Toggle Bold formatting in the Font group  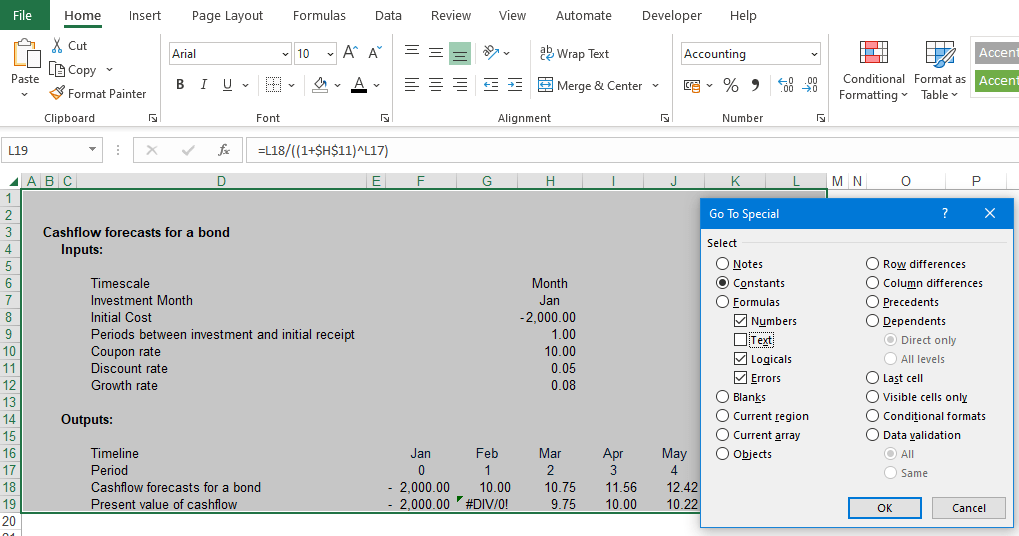click(x=180, y=85)
